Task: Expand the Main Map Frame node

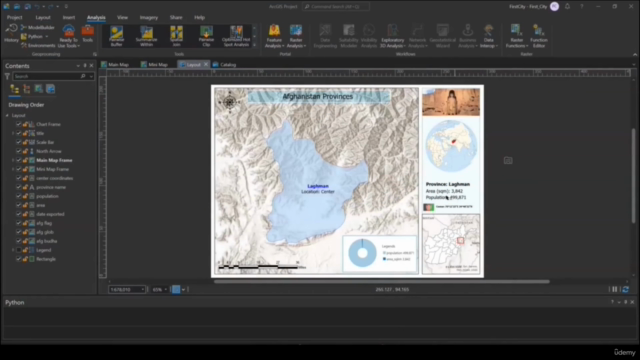Action: click(13, 160)
